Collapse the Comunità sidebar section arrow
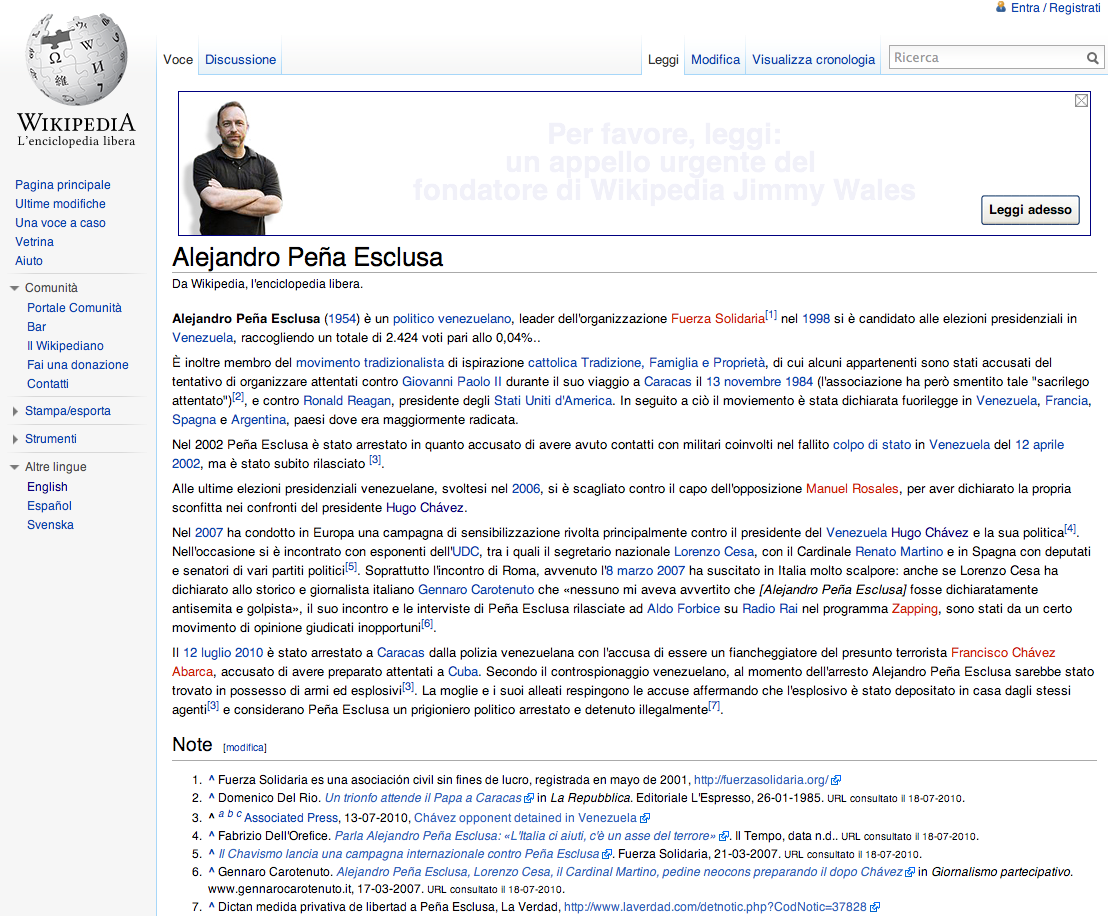 point(15,288)
